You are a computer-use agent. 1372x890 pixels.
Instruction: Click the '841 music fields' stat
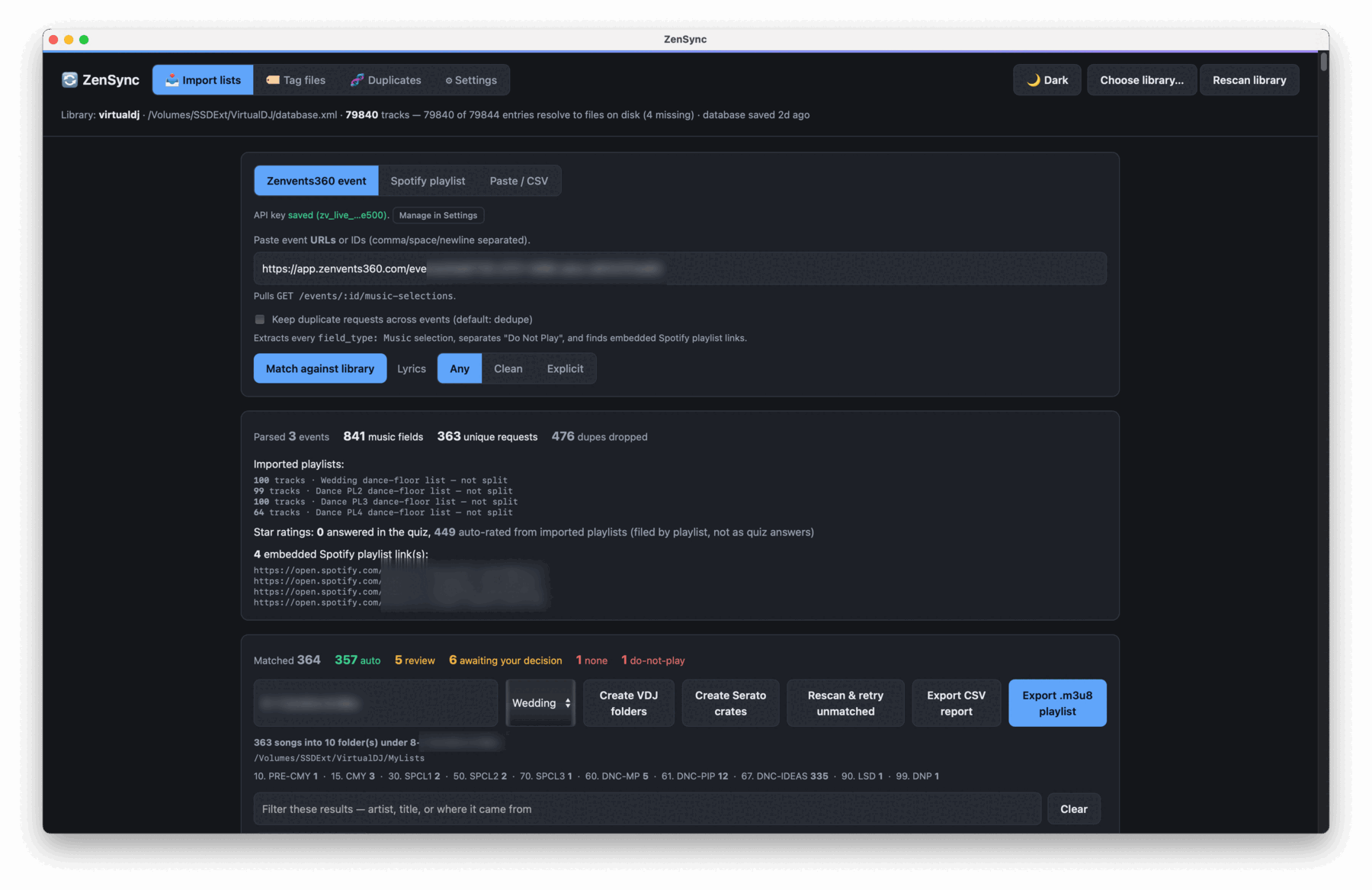pyautogui.click(x=383, y=437)
